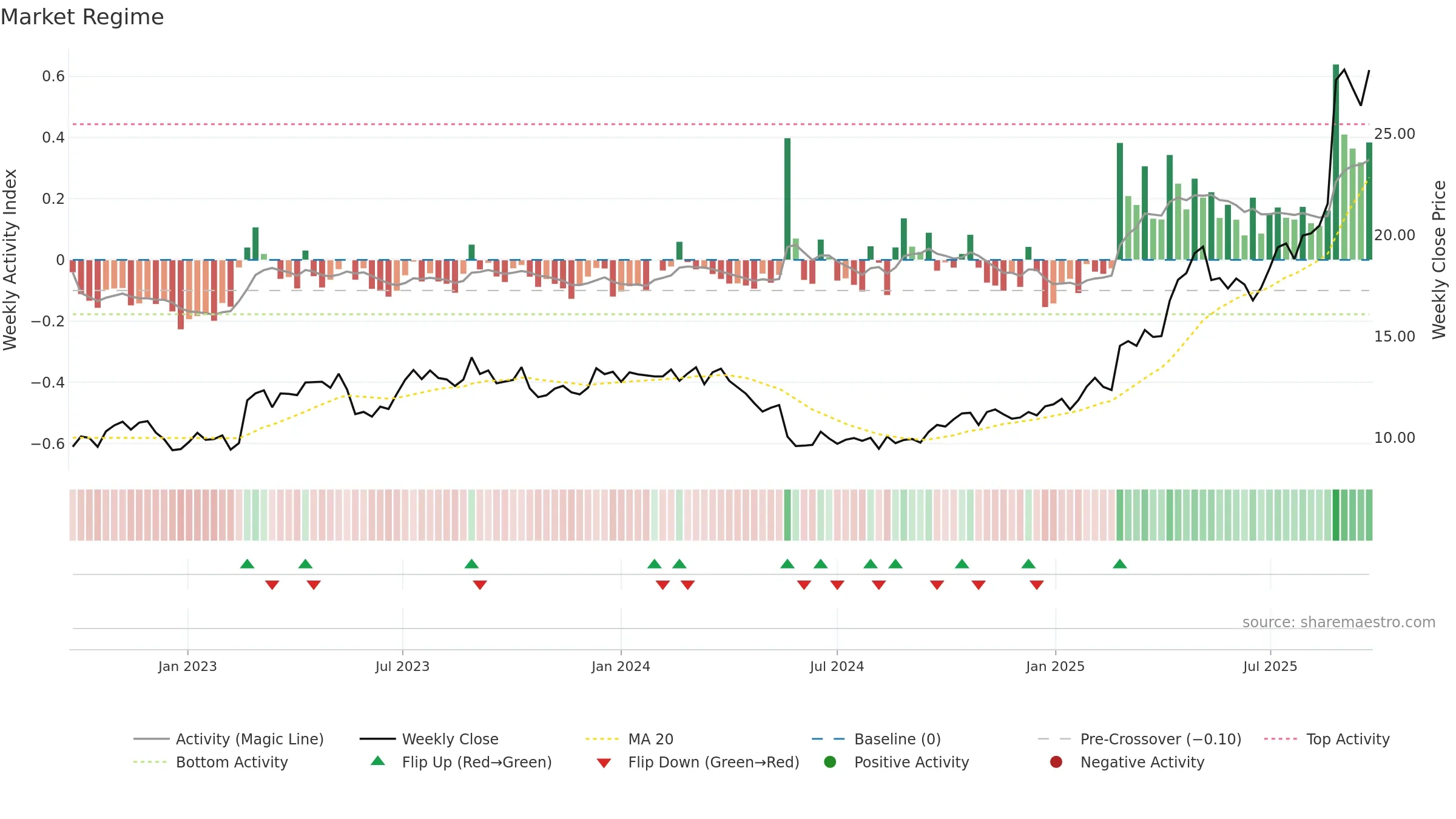Viewport: 1456px width, 819px height.
Task: Click the tall green bar at 0.4 before Jul 2024
Action: pyautogui.click(x=787, y=199)
